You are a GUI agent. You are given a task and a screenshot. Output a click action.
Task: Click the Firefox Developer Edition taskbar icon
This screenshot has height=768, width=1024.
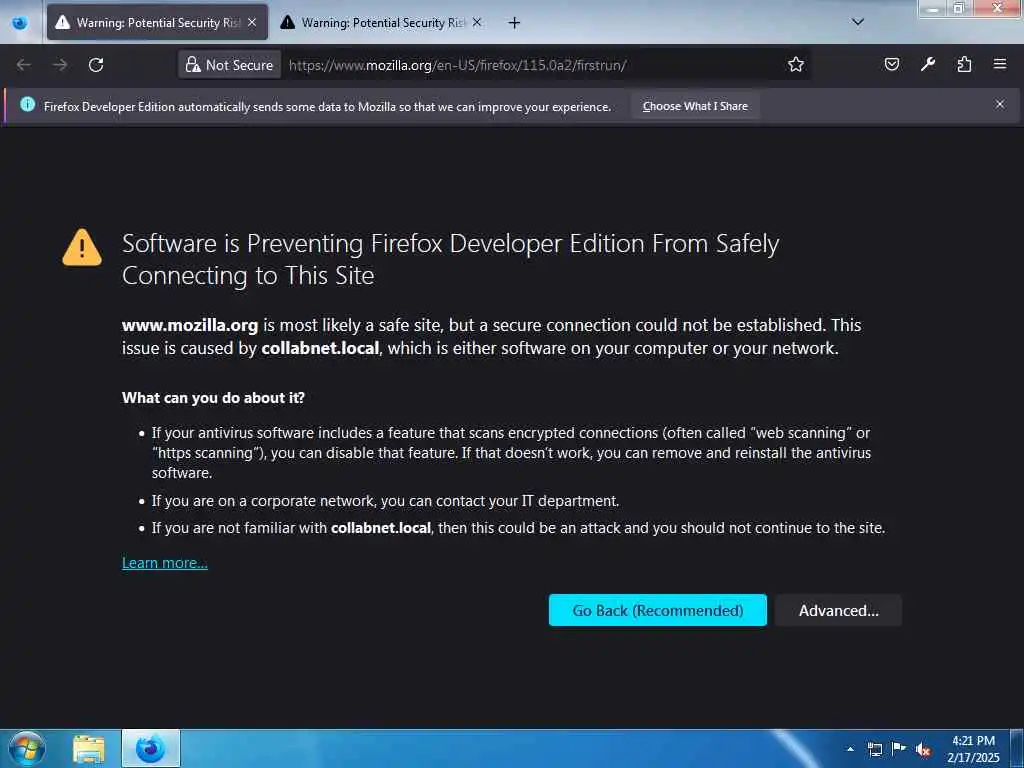coord(151,748)
